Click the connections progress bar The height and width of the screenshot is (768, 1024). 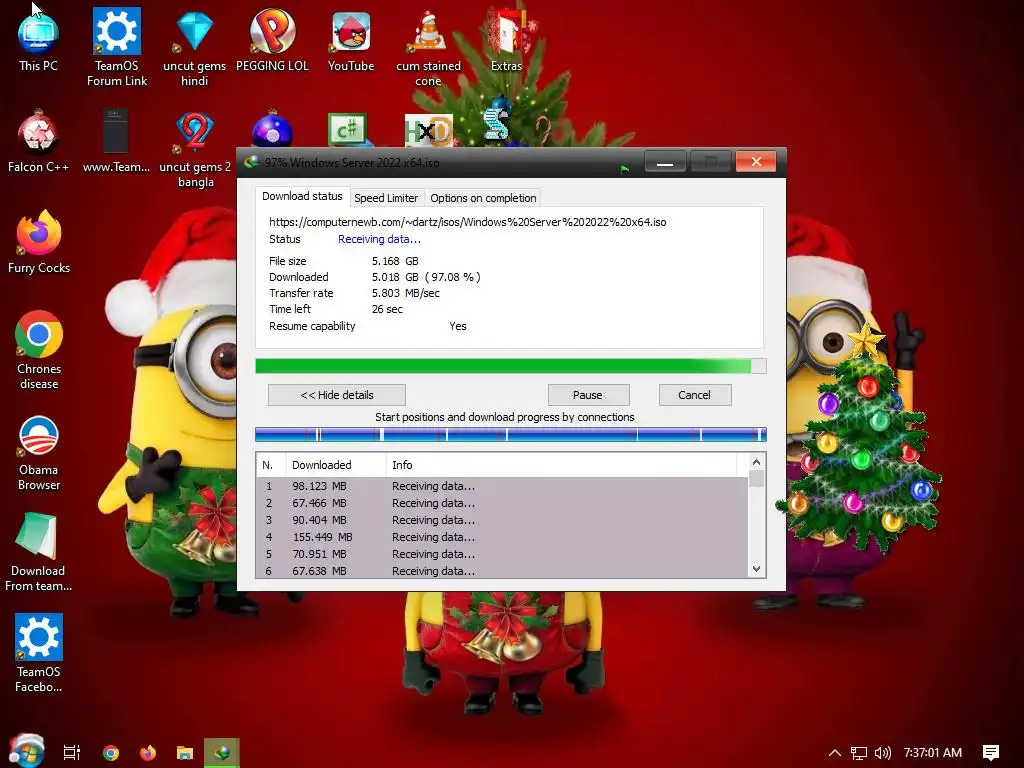pyautogui.click(x=511, y=435)
